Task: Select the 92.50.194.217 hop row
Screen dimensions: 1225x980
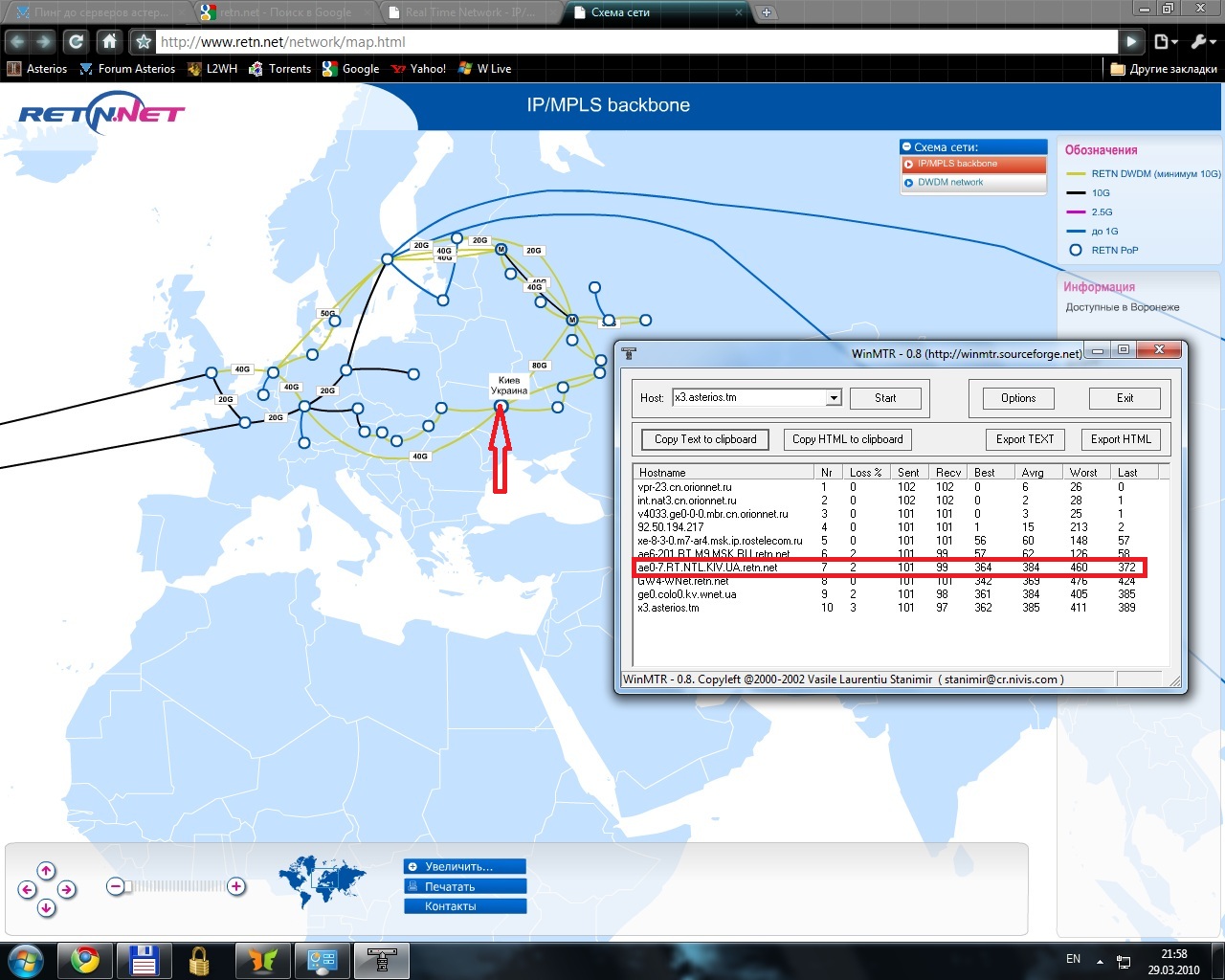Action: 900,527
